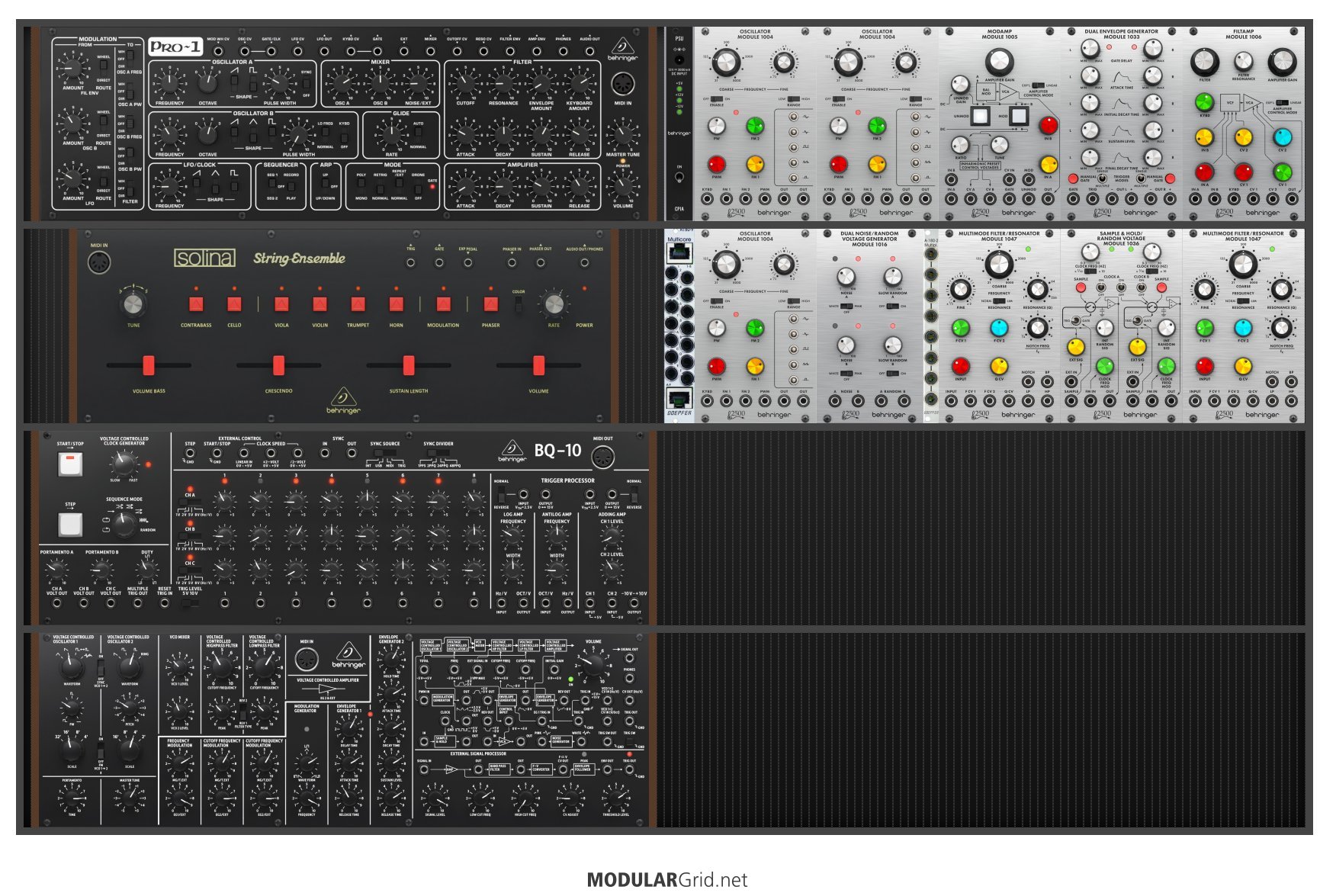This screenshot has width=1336, height=896.
Task: Toggle the Solina MODULATION button
Action: (x=443, y=304)
